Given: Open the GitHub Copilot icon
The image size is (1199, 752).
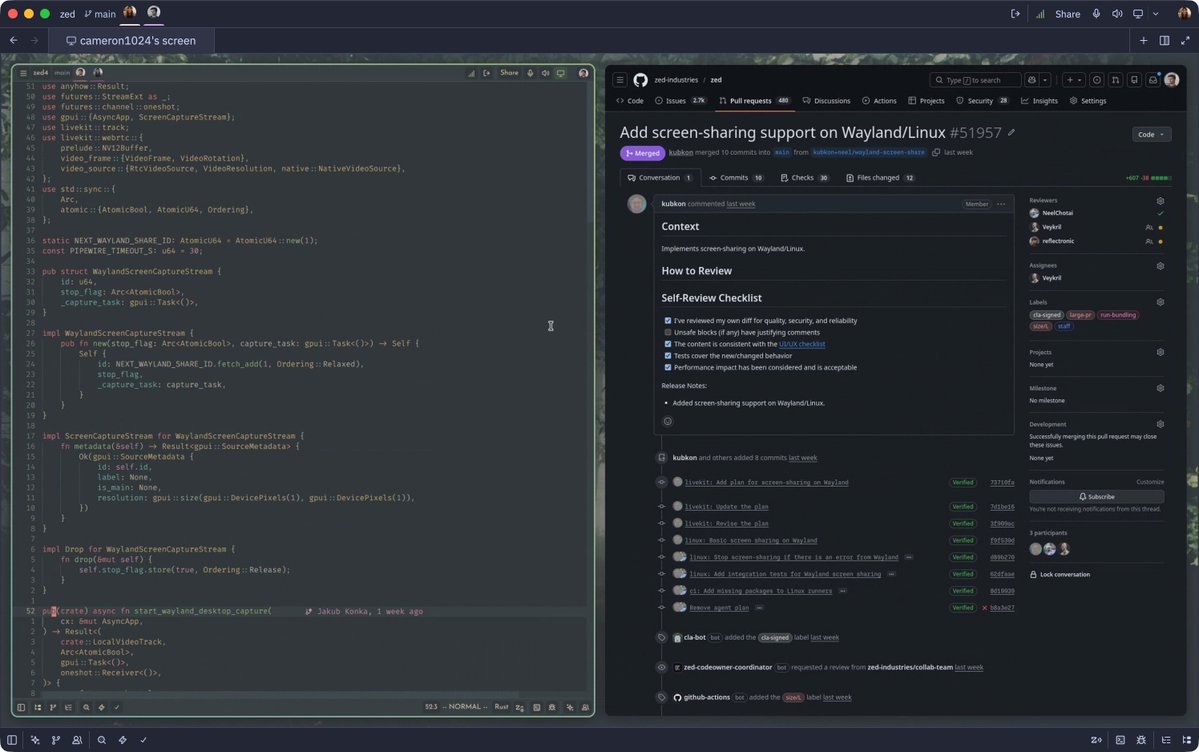Looking at the screenshot, I should point(1032,80).
